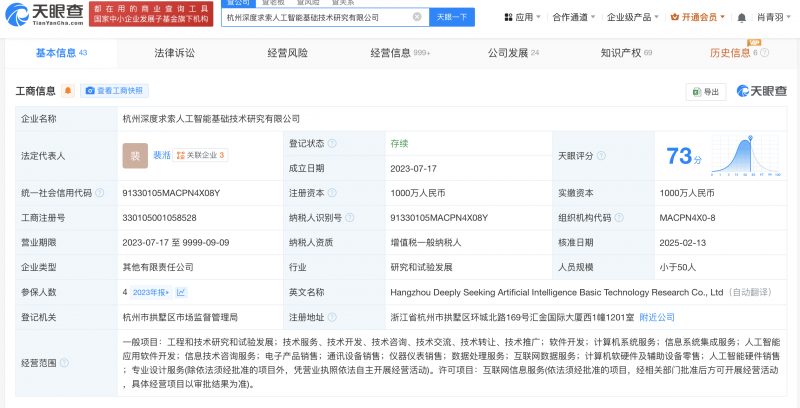The height and width of the screenshot is (408, 800).
Task: Click the English name Hangzhou Deeply Seeking text
Action: coord(557,292)
